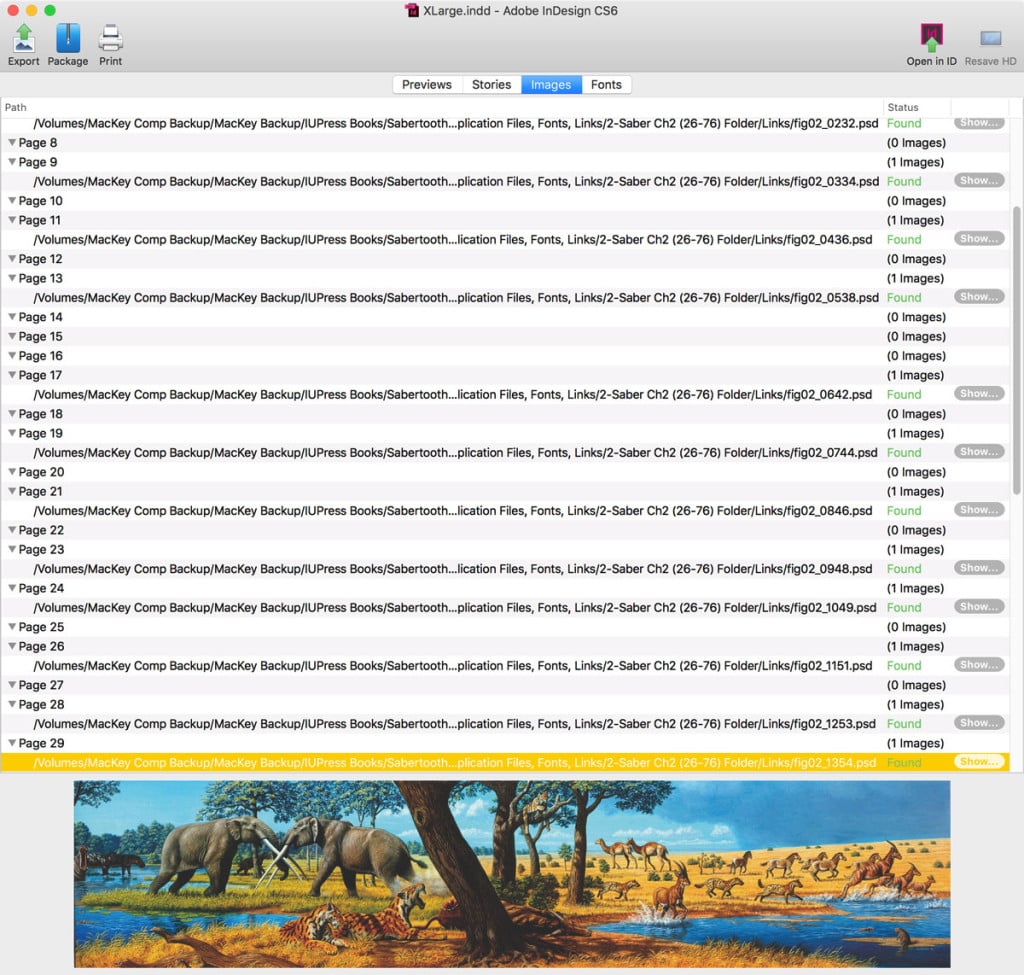Click the Open in ID icon
The image size is (1024, 975).
(931, 44)
